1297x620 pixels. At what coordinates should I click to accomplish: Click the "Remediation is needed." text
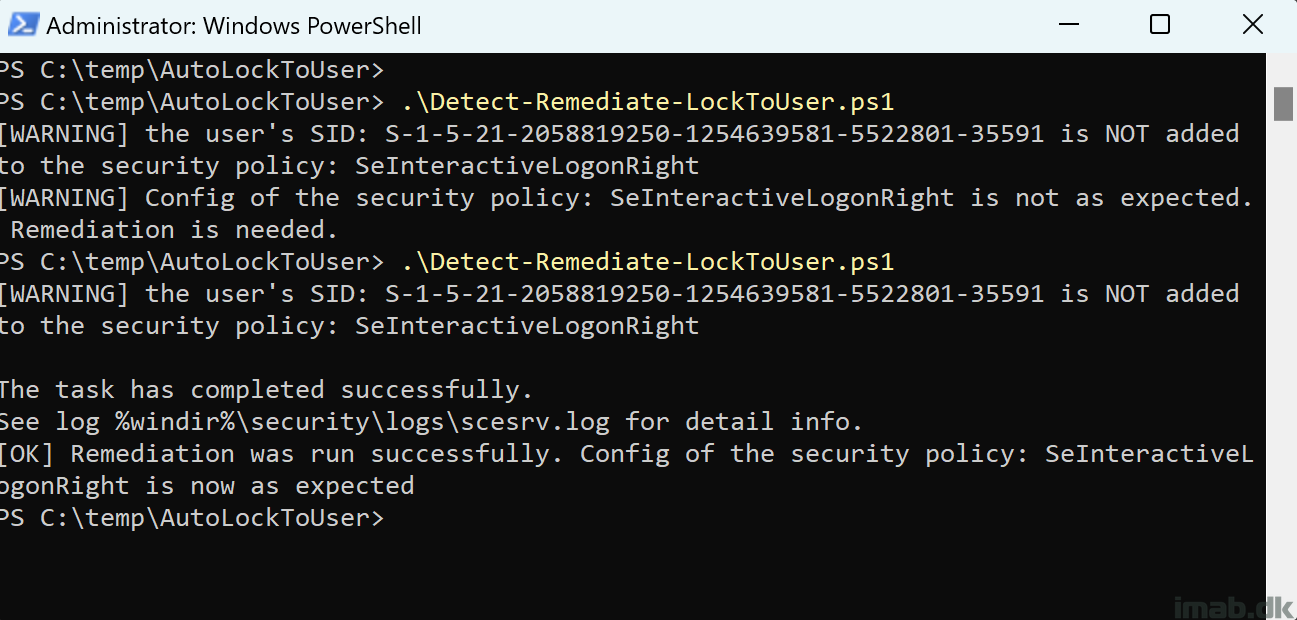click(174, 230)
